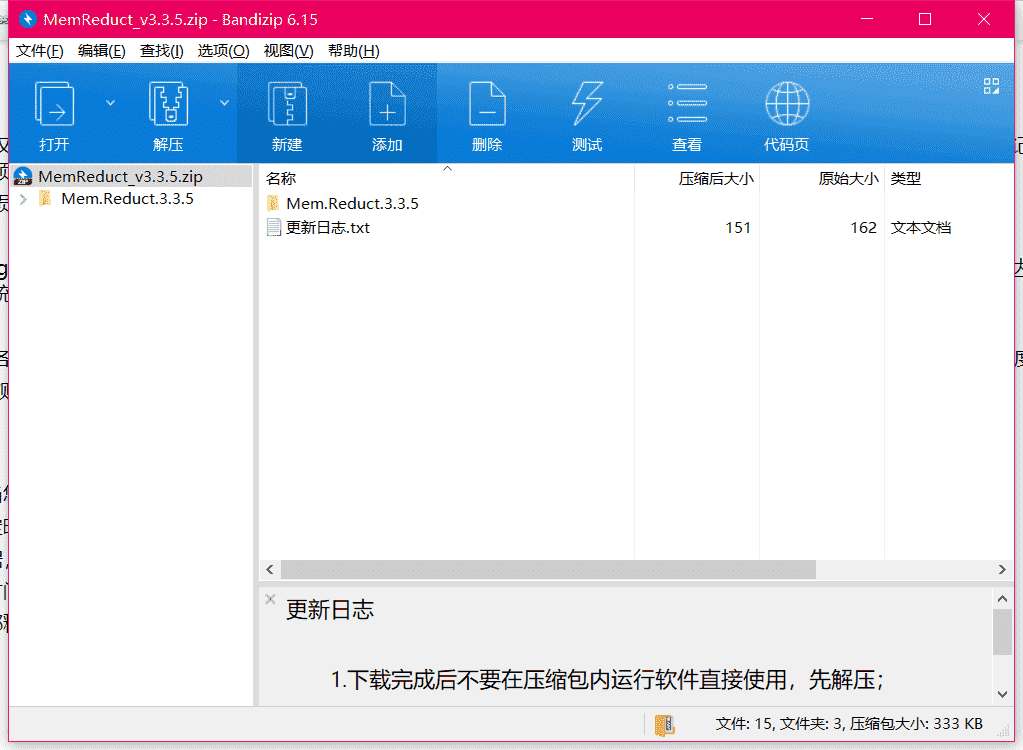Open the 帮助(H) menu
Viewport: 1023px width, 750px height.
[x=354, y=51]
